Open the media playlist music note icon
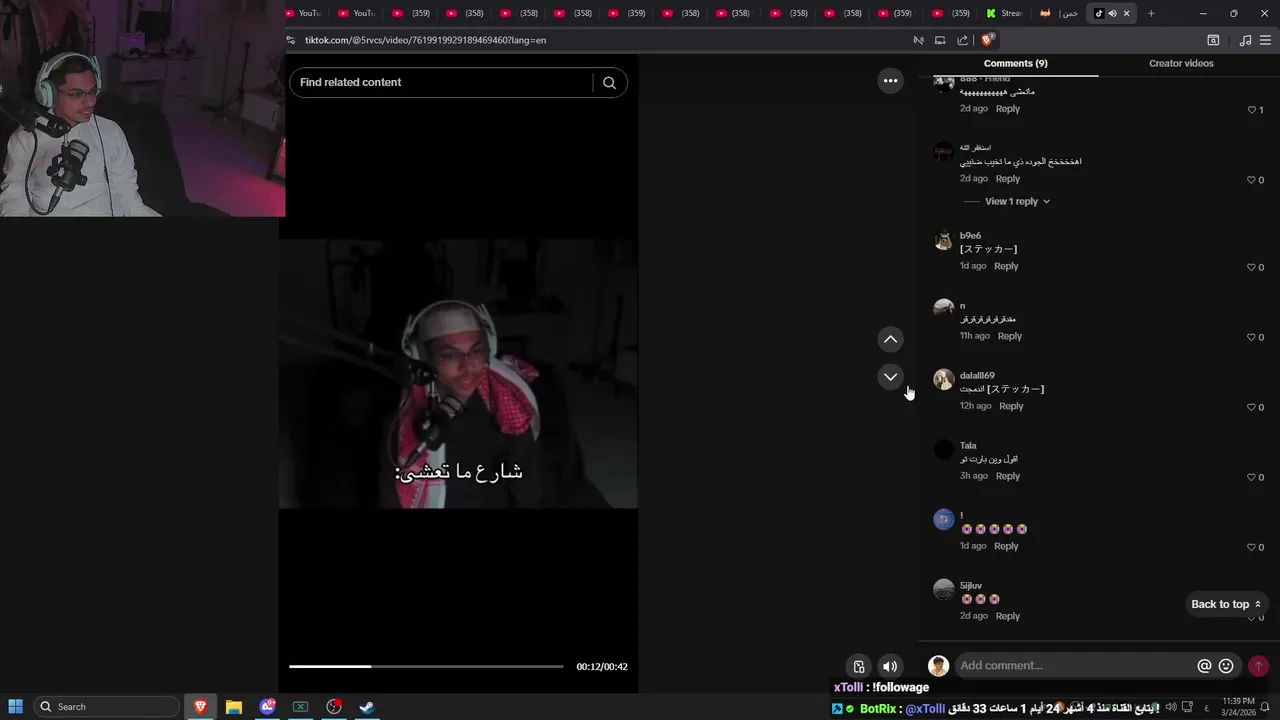1280x720 pixels. (x=1245, y=40)
